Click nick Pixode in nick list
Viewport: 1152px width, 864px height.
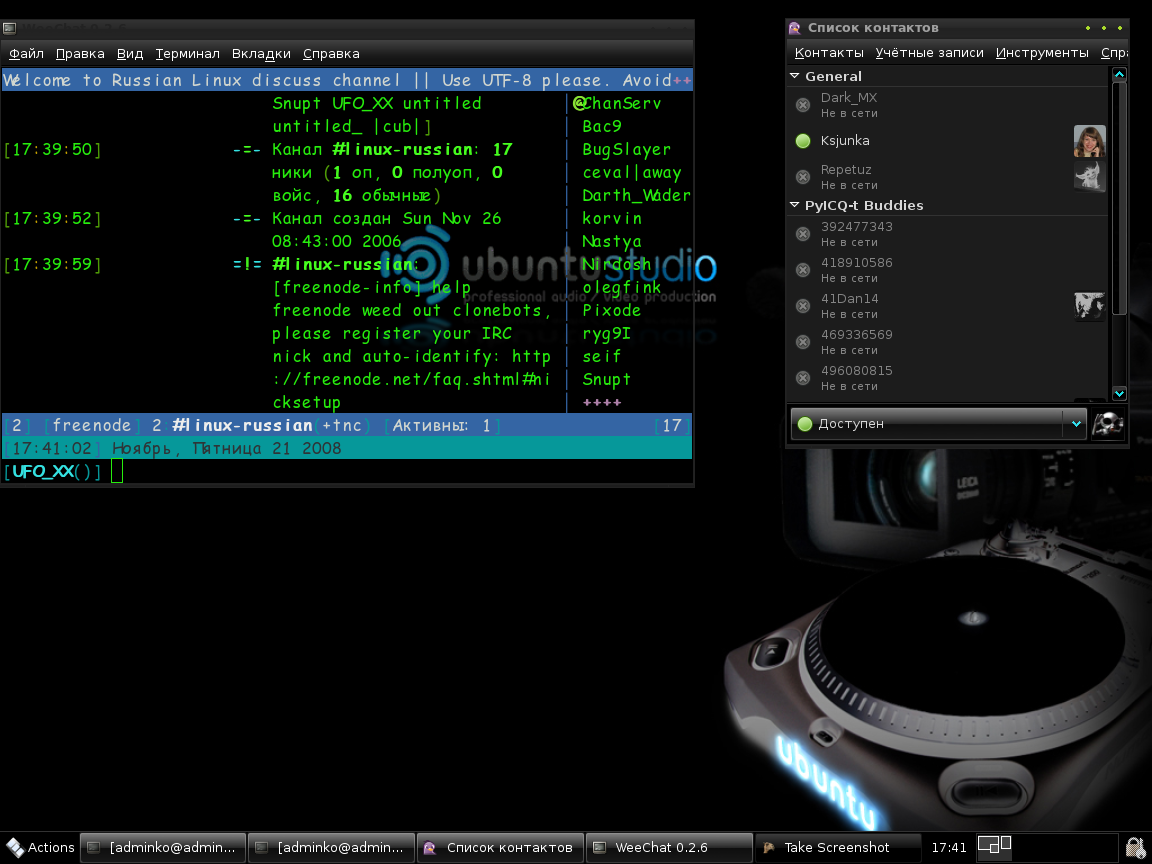(x=611, y=310)
